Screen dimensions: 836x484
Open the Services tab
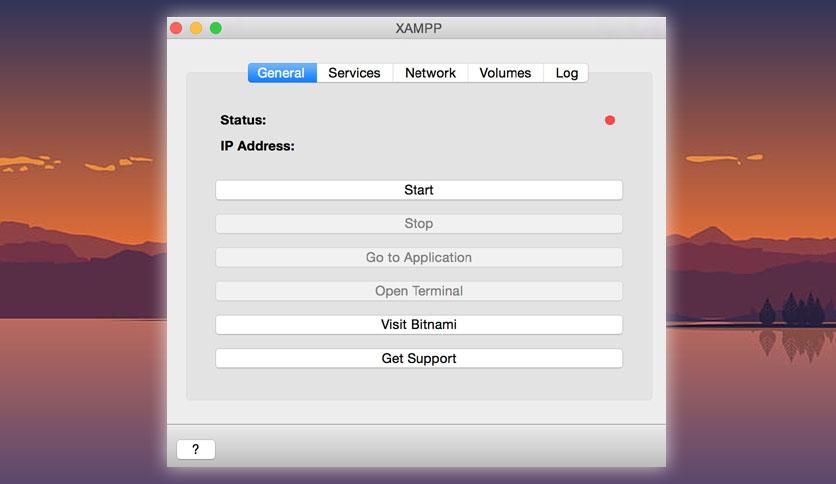click(x=355, y=73)
